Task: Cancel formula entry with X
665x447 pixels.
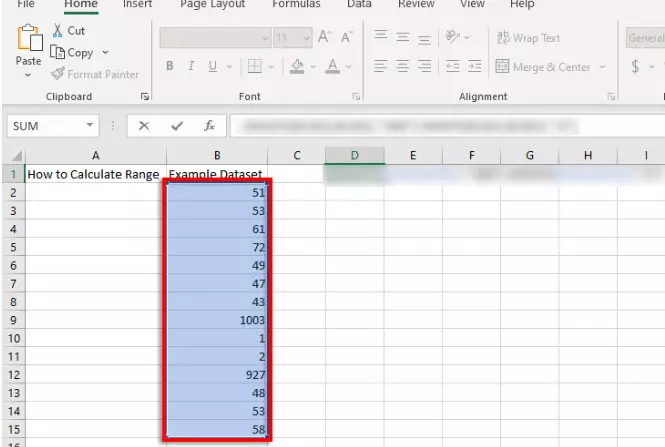Action: [144, 126]
